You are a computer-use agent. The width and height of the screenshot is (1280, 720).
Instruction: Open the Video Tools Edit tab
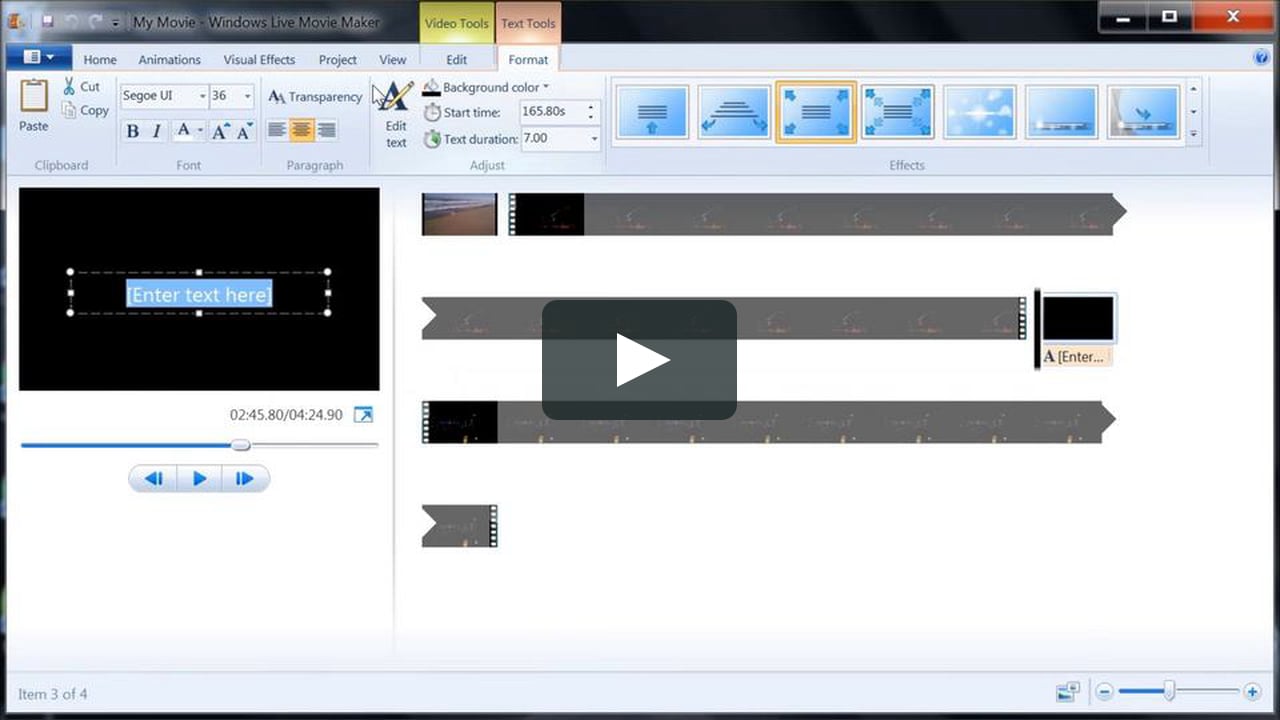point(456,59)
